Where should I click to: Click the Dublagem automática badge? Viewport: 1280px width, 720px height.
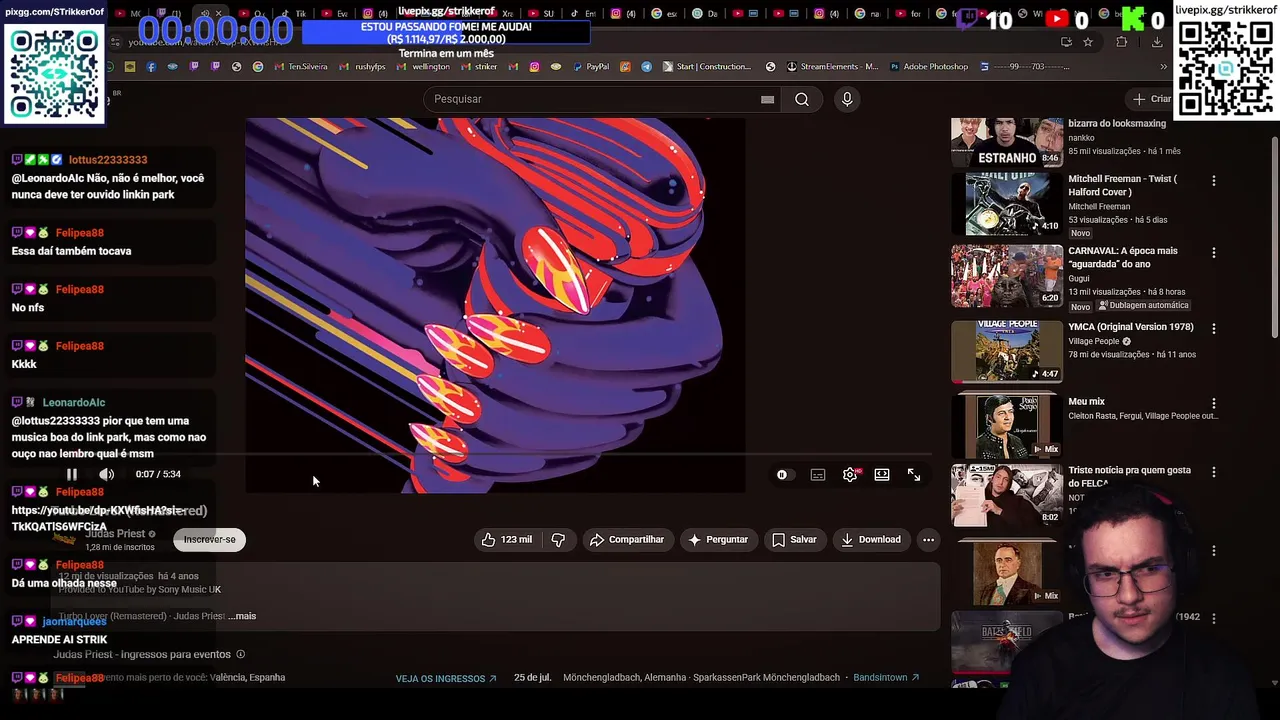click(1143, 306)
